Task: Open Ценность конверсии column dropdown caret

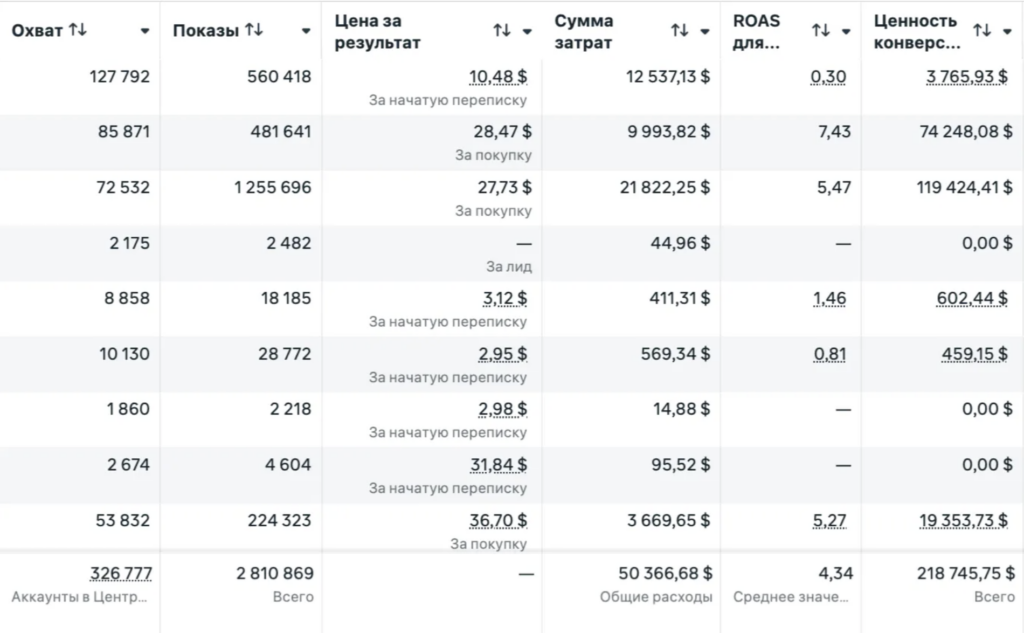Action: (x=1007, y=31)
